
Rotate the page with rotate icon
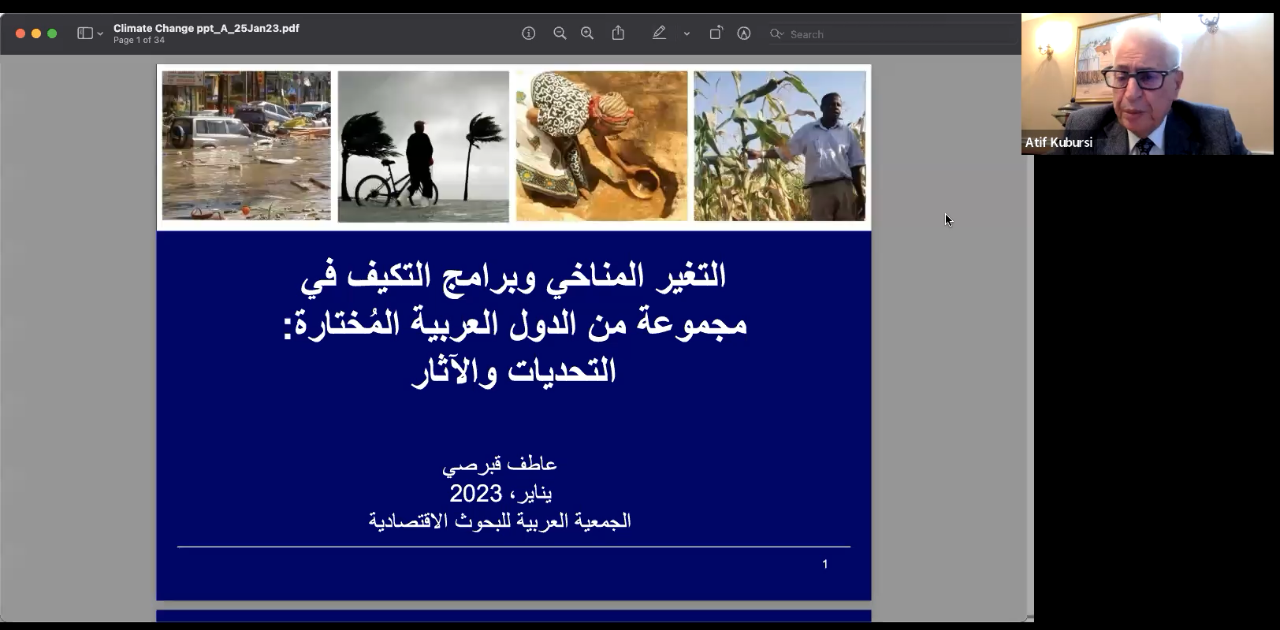pos(716,33)
